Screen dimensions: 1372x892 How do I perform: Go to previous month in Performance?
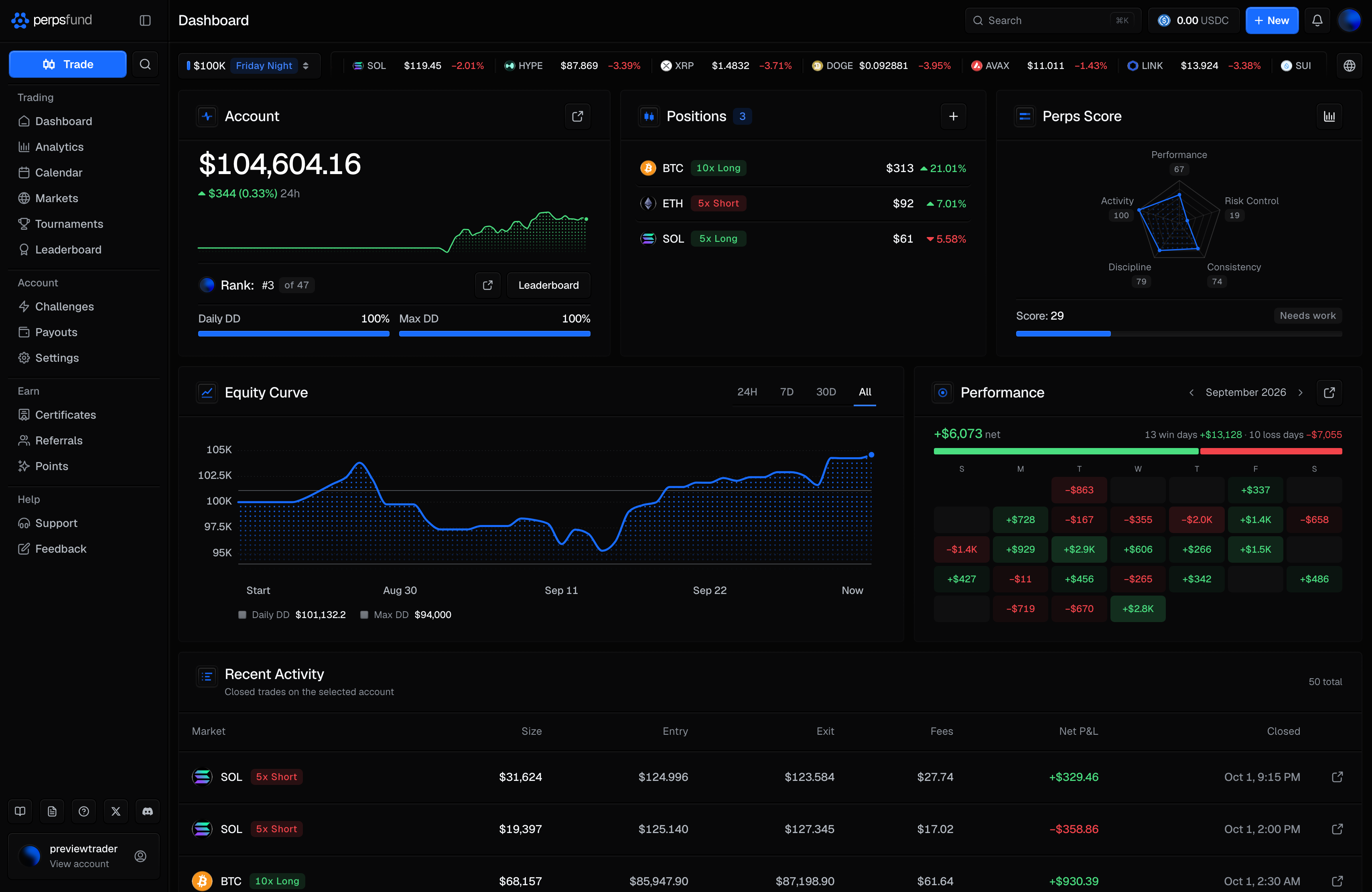(x=1191, y=392)
